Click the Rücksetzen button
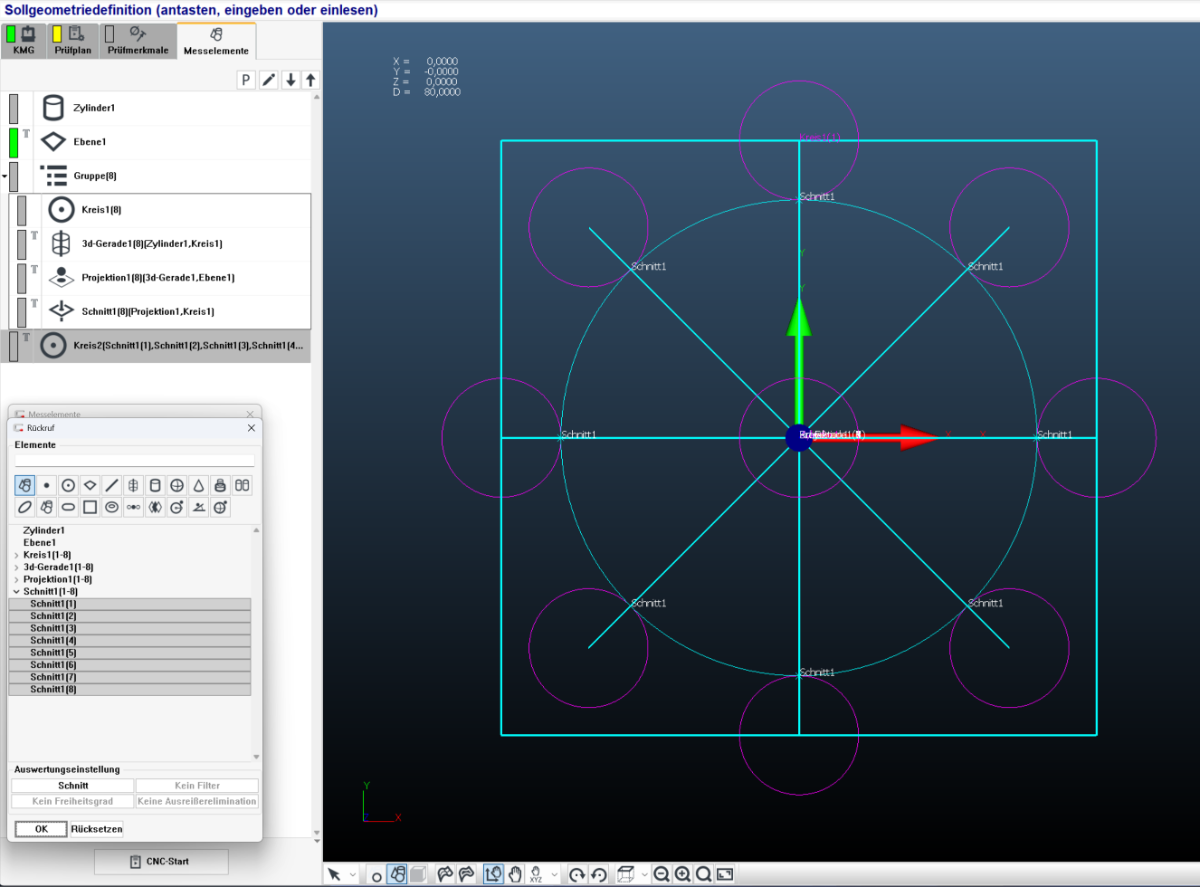 click(x=96, y=829)
